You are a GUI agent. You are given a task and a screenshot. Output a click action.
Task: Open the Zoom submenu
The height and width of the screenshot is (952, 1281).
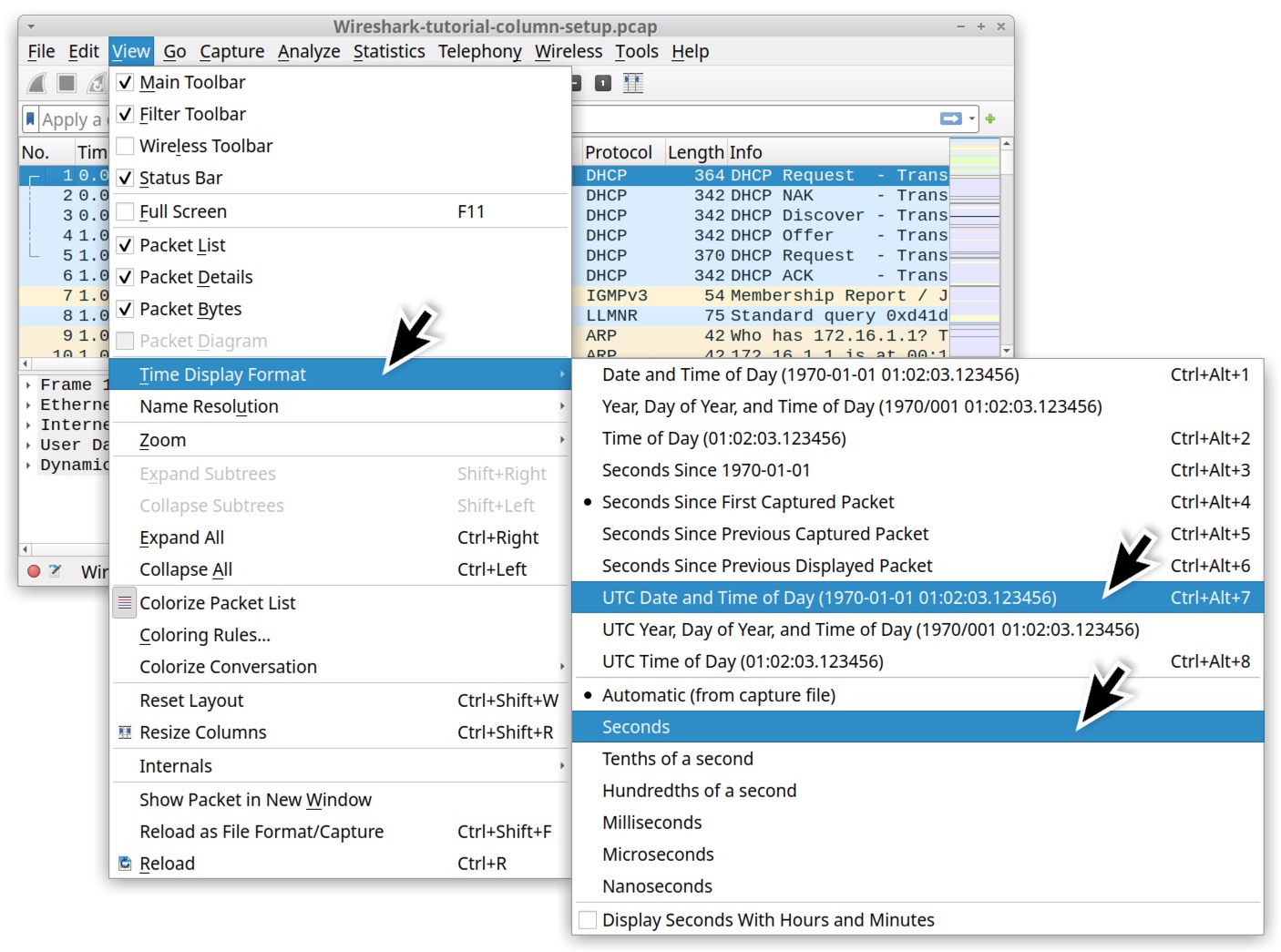click(340, 440)
